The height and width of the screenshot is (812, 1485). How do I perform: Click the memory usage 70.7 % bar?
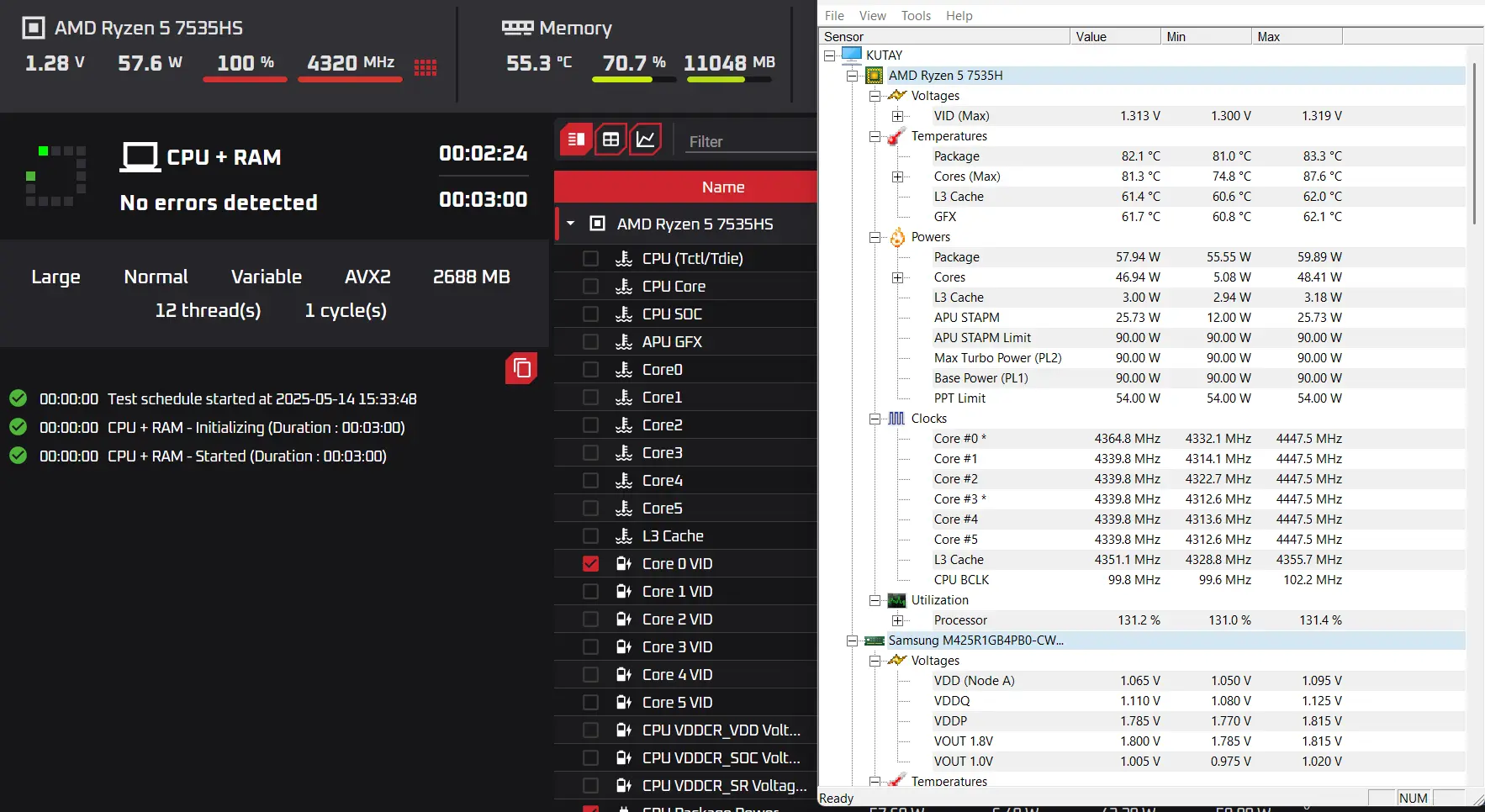634,79
